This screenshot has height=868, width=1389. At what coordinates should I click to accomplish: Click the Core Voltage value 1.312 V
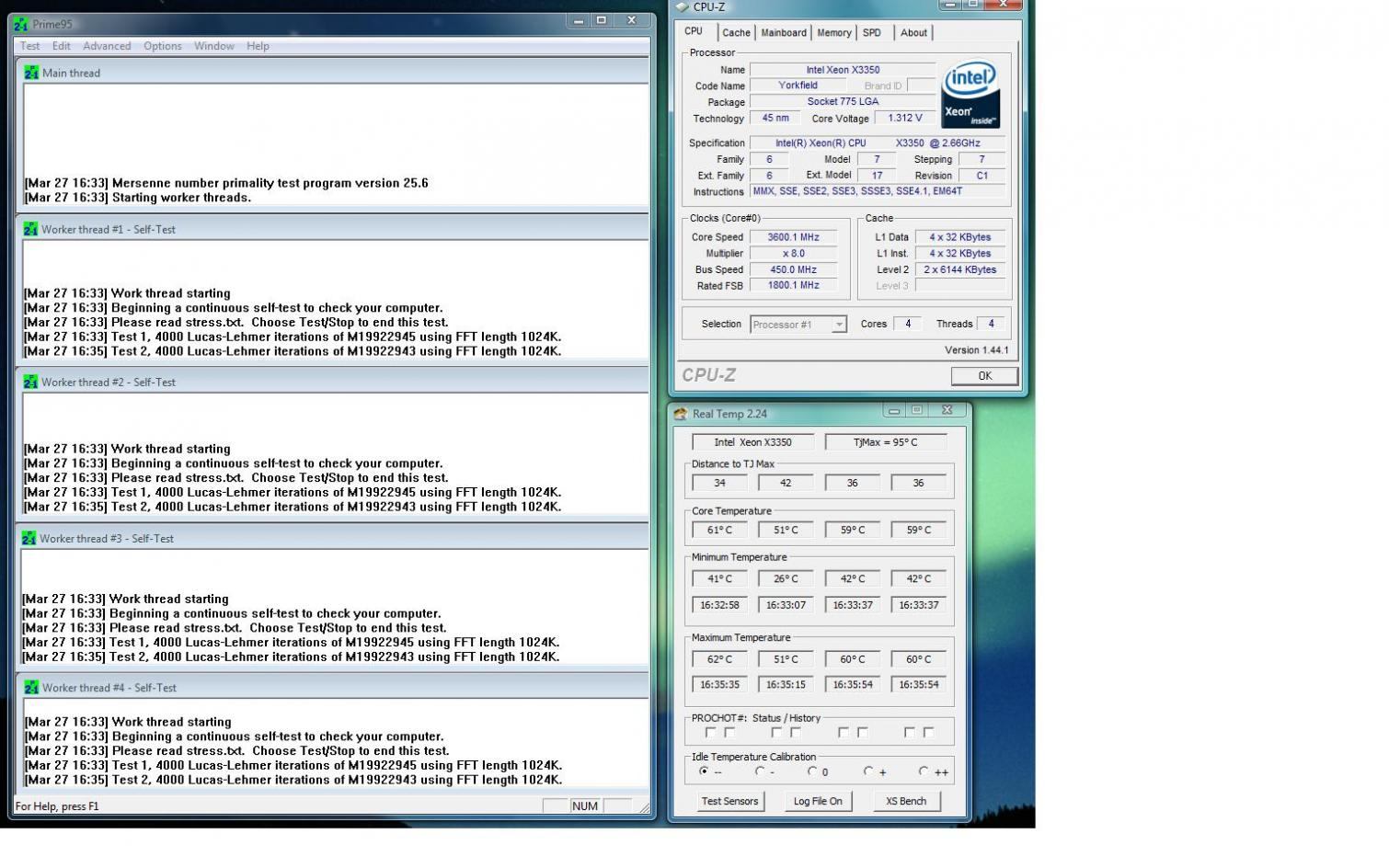(x=905, y=119)
